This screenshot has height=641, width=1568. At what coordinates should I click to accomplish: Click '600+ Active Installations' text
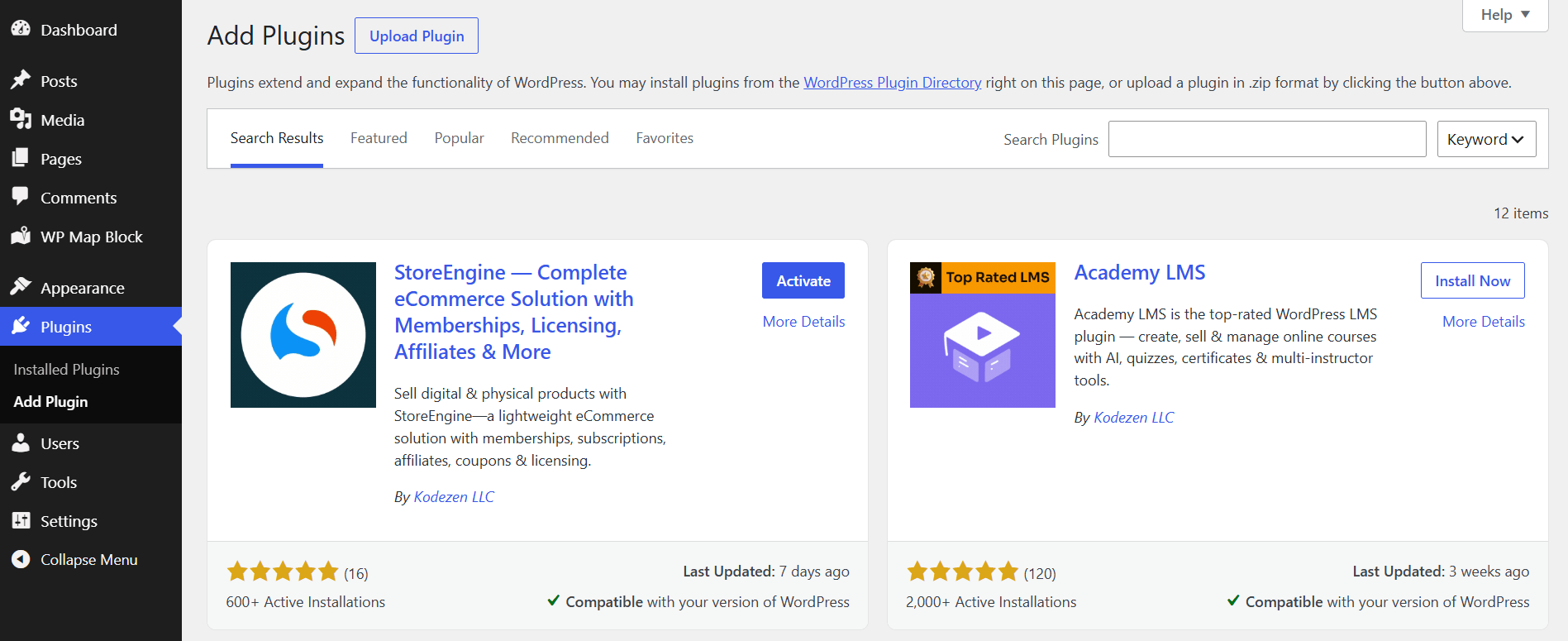(306, 602)
